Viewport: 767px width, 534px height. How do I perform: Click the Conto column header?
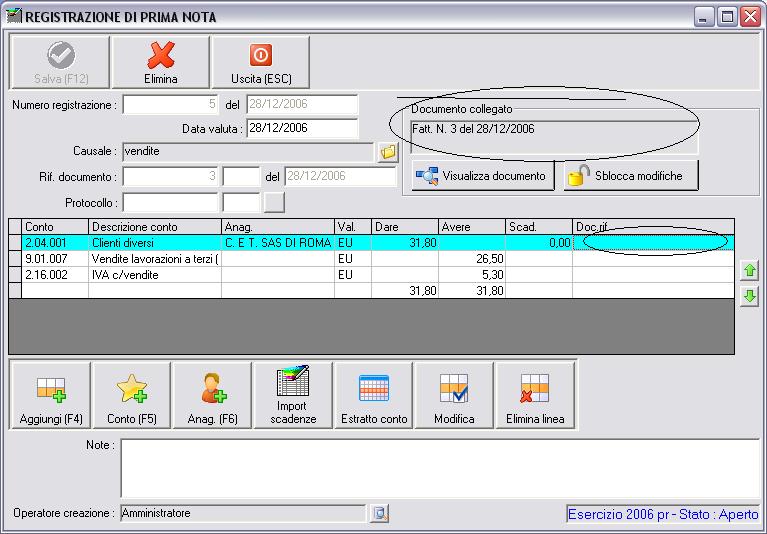pyautogui.click(x=55, y=227)
